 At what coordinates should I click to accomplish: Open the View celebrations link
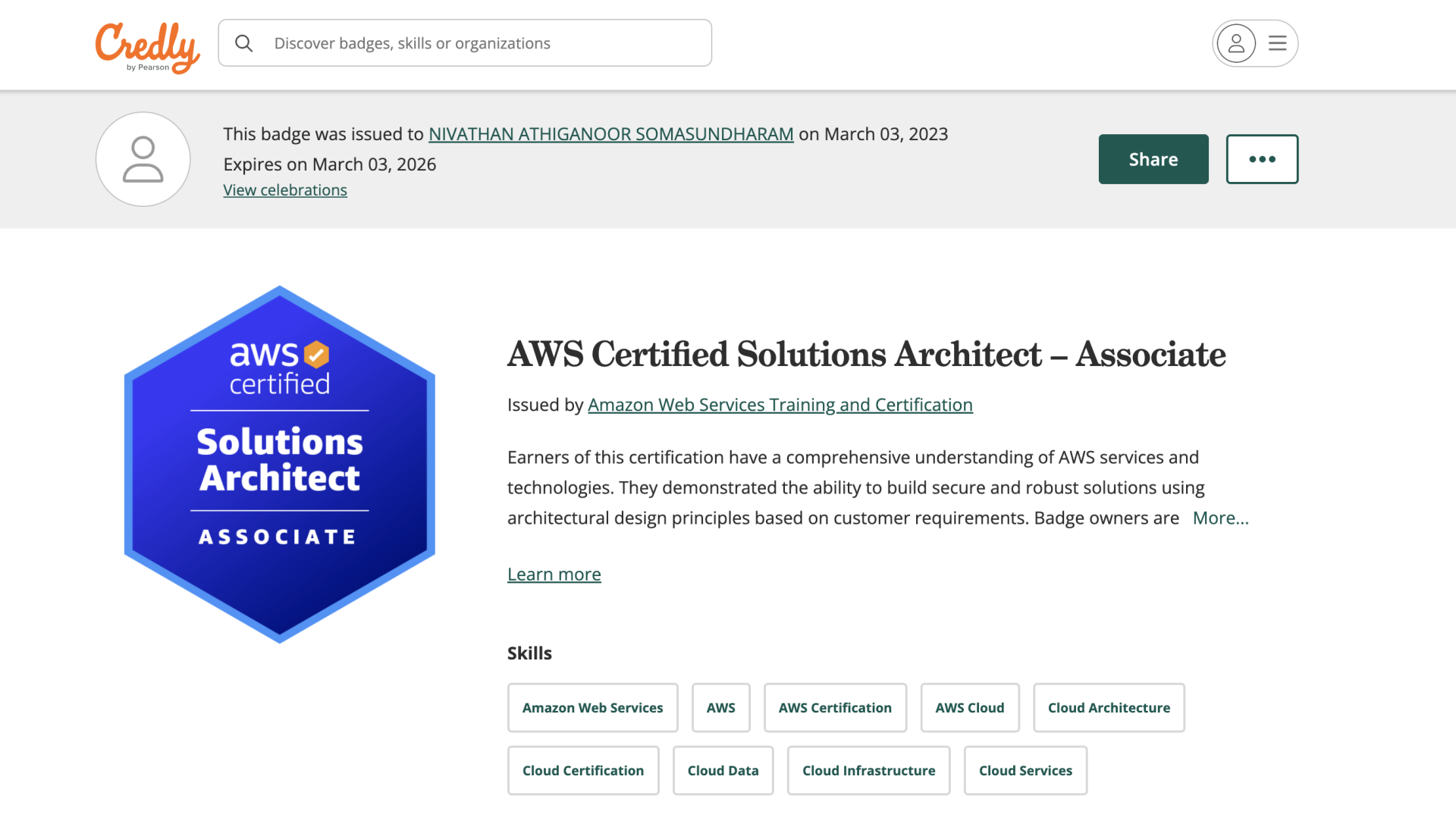click(x=285, y=190)
